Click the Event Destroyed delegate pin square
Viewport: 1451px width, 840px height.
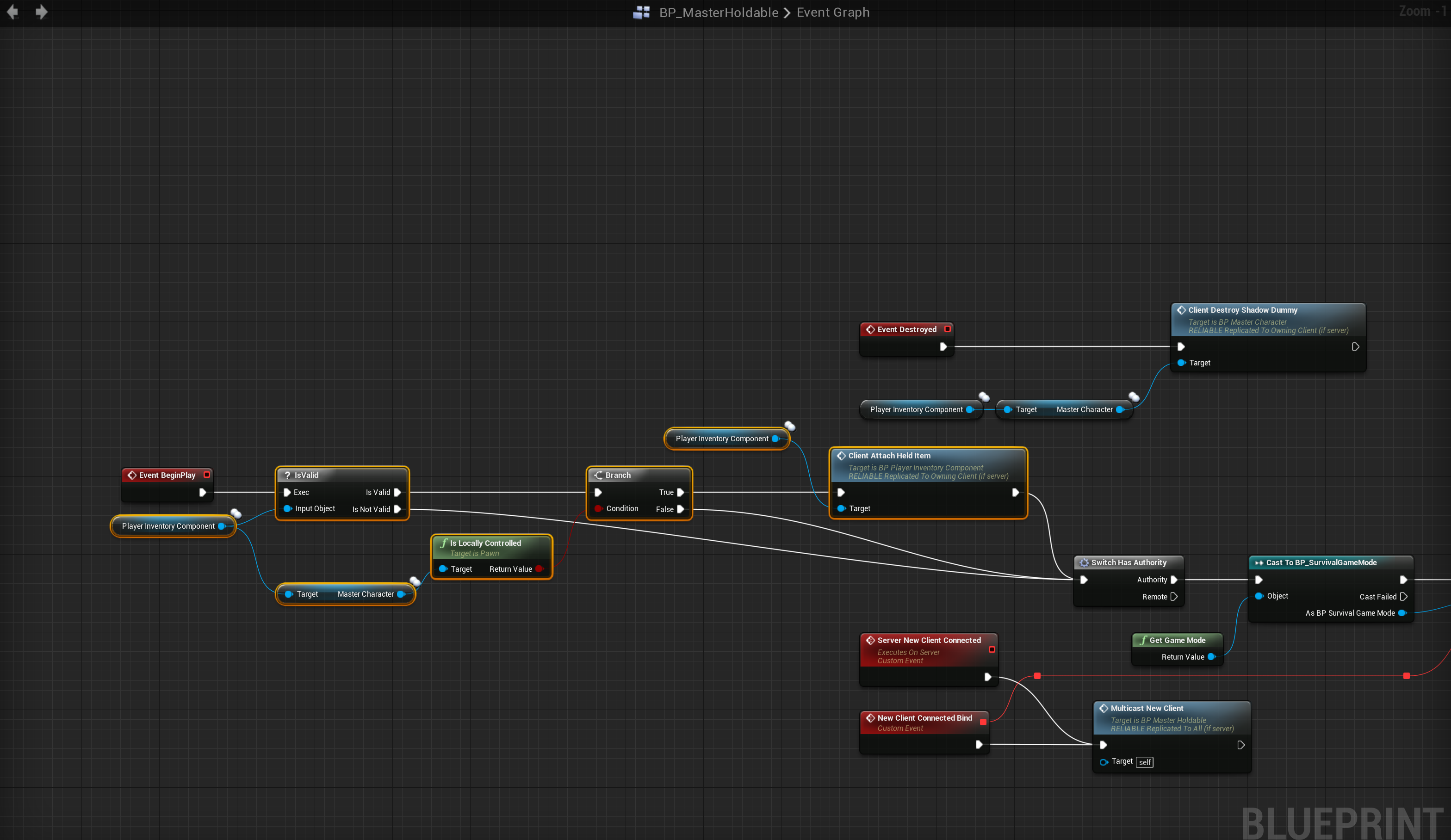(x=947, y=329)
